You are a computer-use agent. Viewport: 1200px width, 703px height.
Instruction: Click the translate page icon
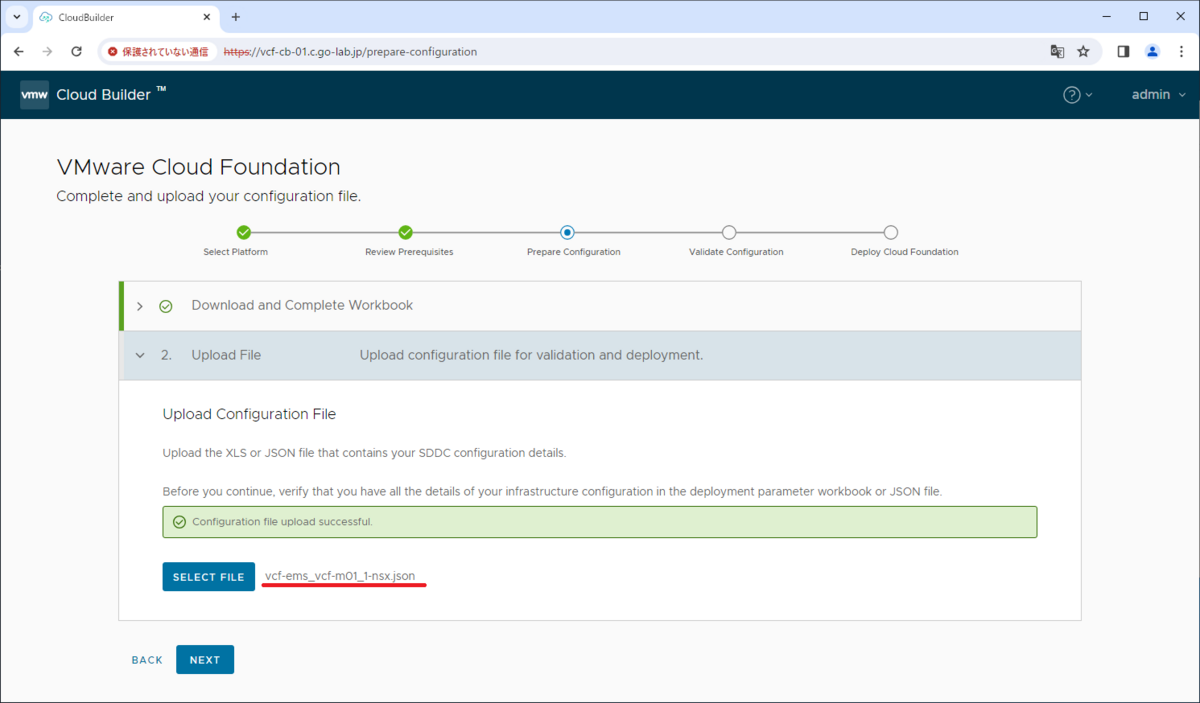point(1057,51)
